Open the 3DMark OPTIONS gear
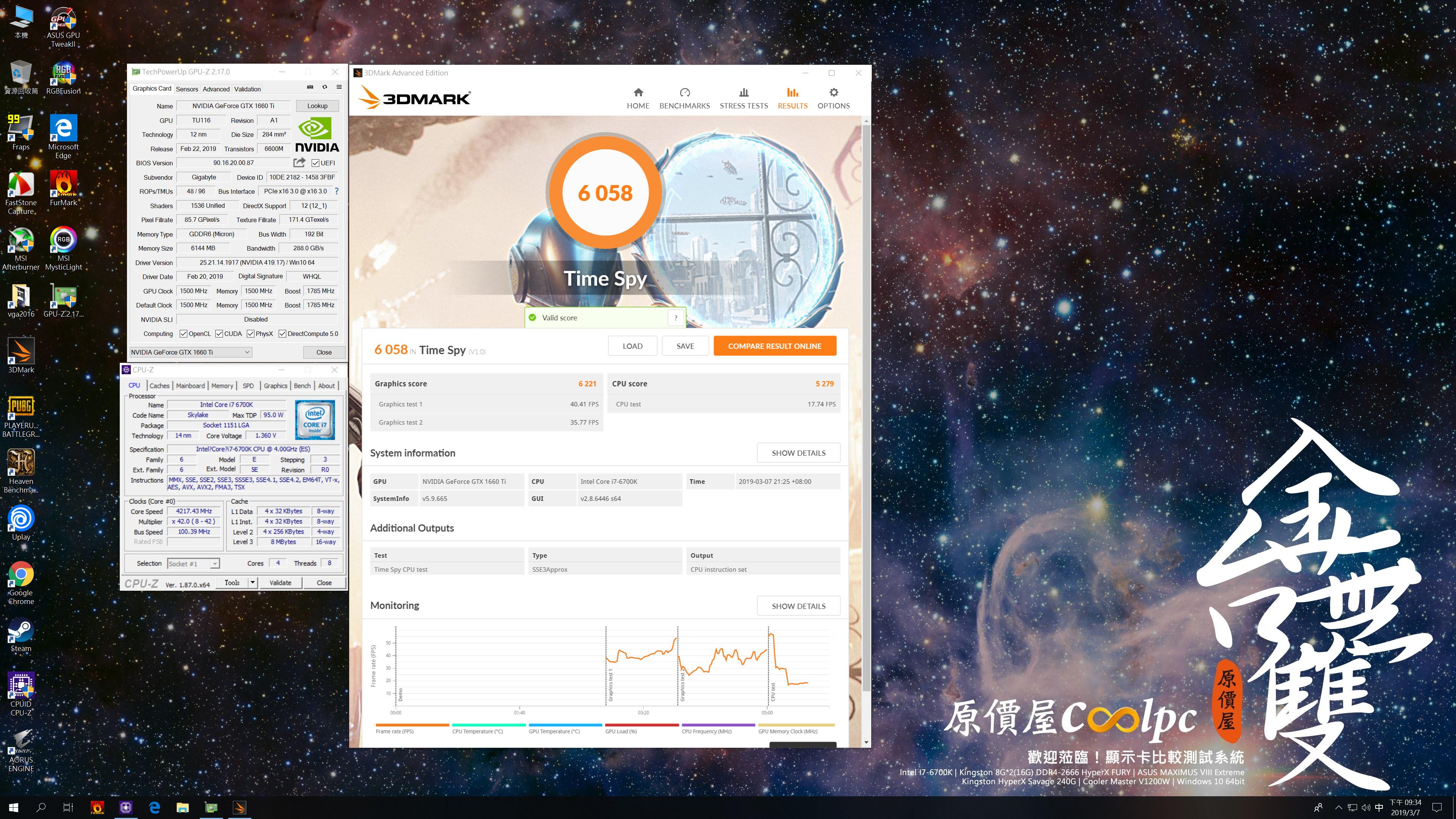The height and width of the screenshot is (819, 1456). (834, 98)
